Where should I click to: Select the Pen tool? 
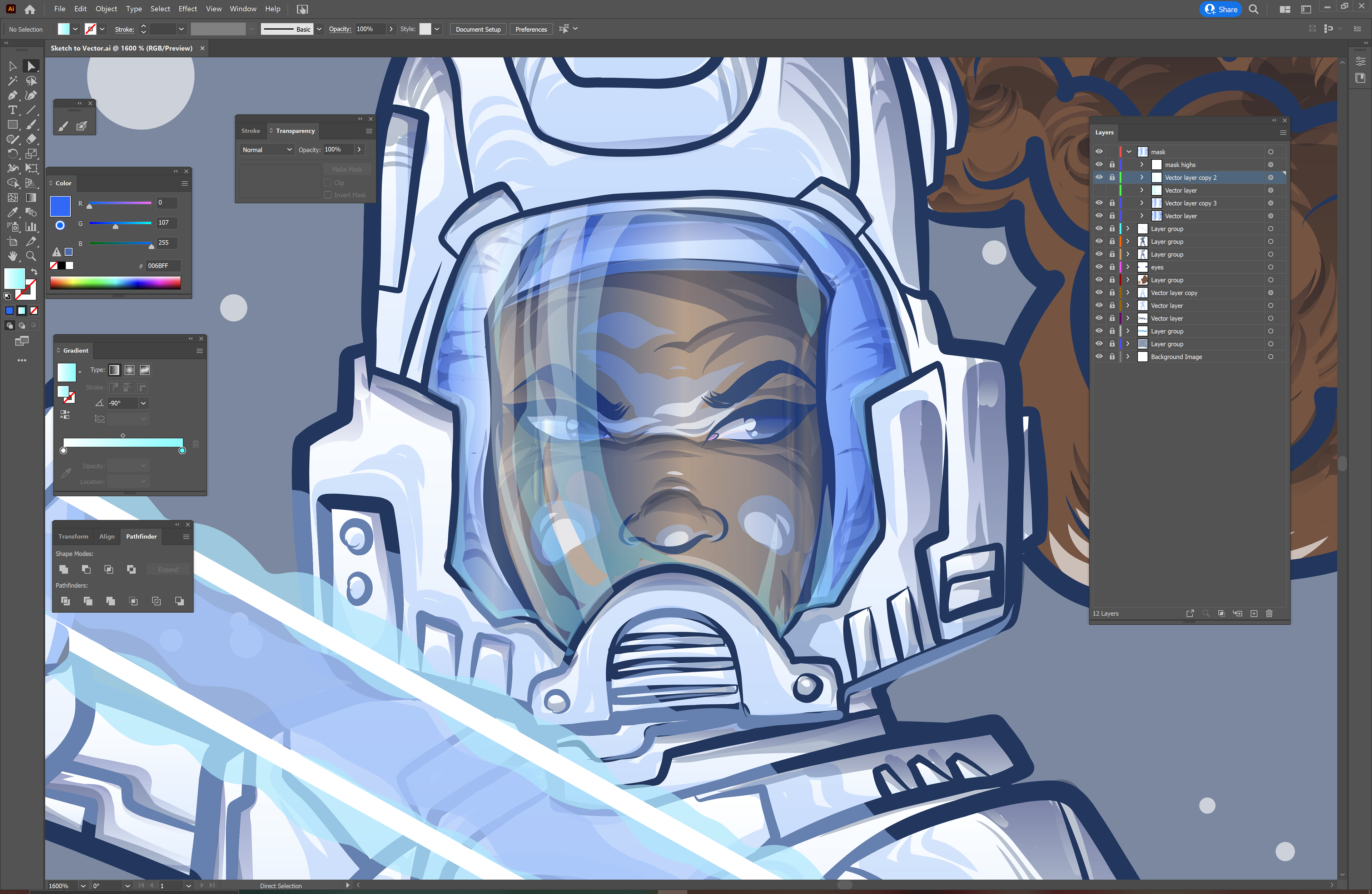click(x=13, y=96)
